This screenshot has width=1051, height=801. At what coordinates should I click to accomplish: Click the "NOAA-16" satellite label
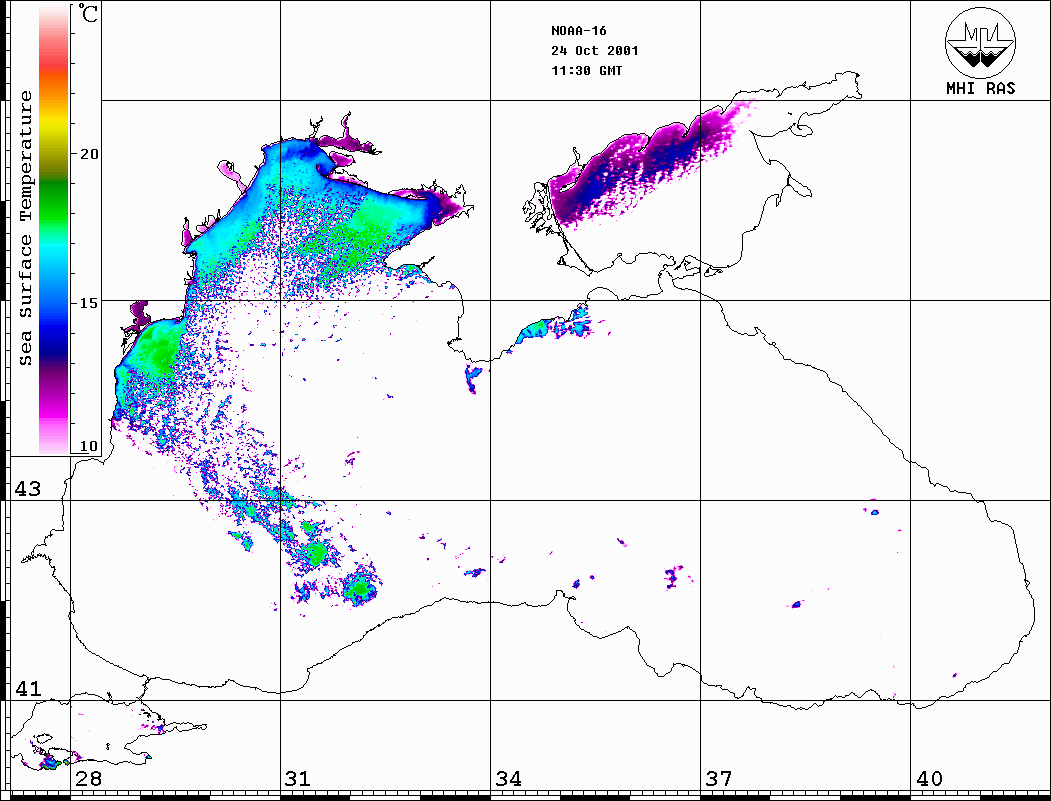pyautogui.click(x=578, y=31)
